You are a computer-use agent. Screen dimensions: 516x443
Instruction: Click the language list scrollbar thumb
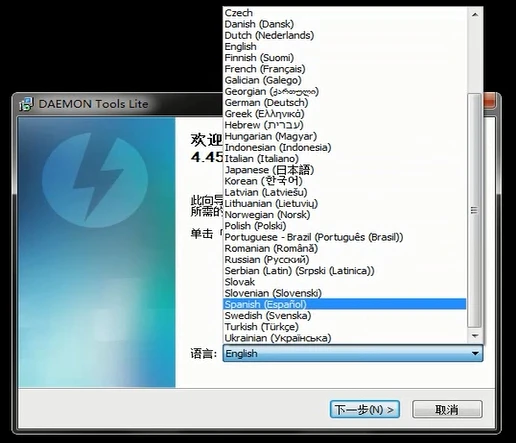tap(475, 210)
